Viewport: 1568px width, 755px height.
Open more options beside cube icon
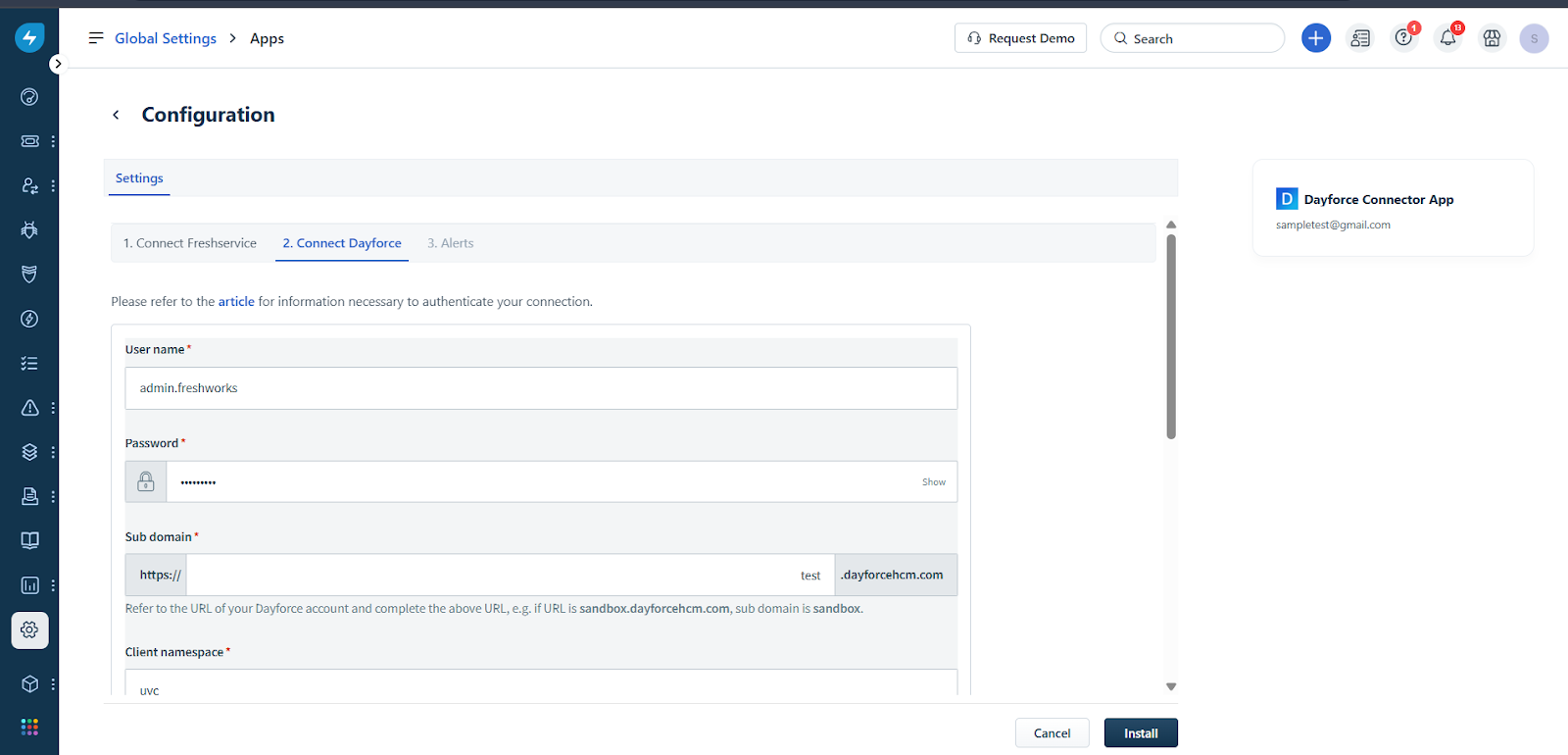tap(53, 683)
